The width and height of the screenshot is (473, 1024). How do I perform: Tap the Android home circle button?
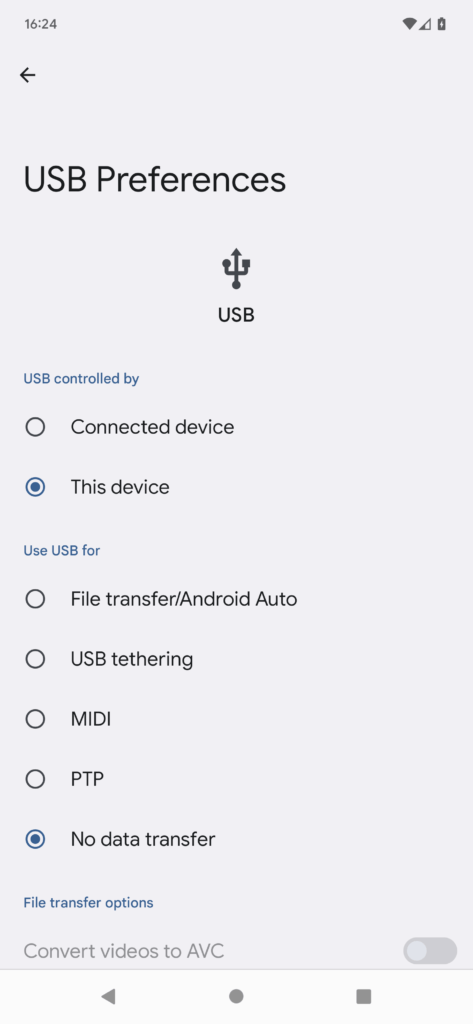pyautogui.click(x=236, y=996)
